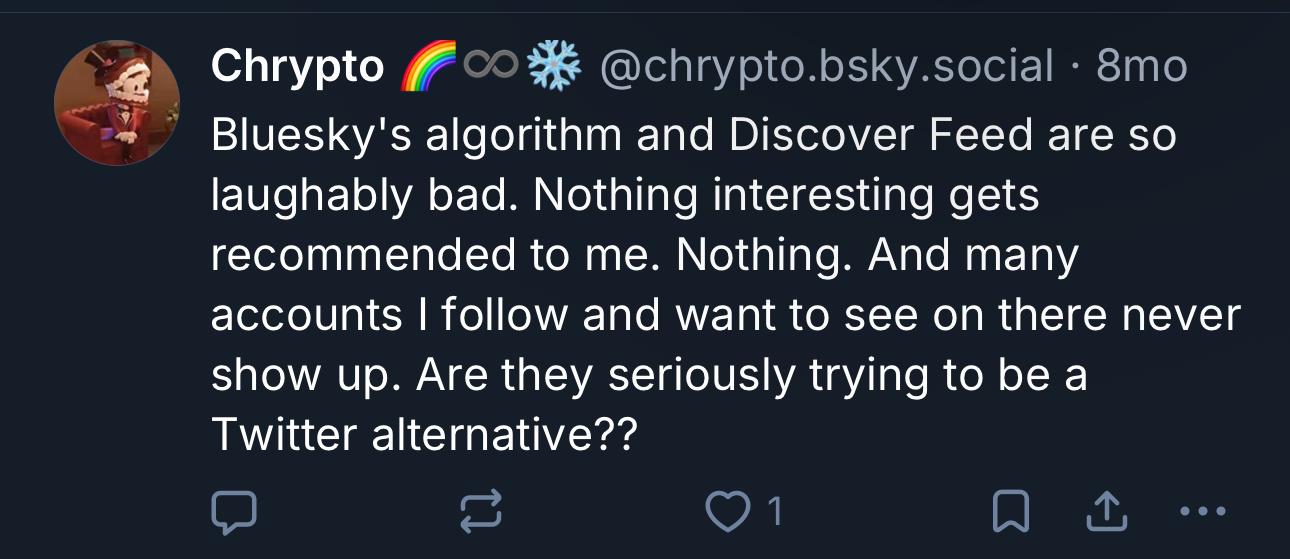The image size is (1290, 559).
Task: Open Chrypto's profile avatar picture
Action: tap(117, 103)
